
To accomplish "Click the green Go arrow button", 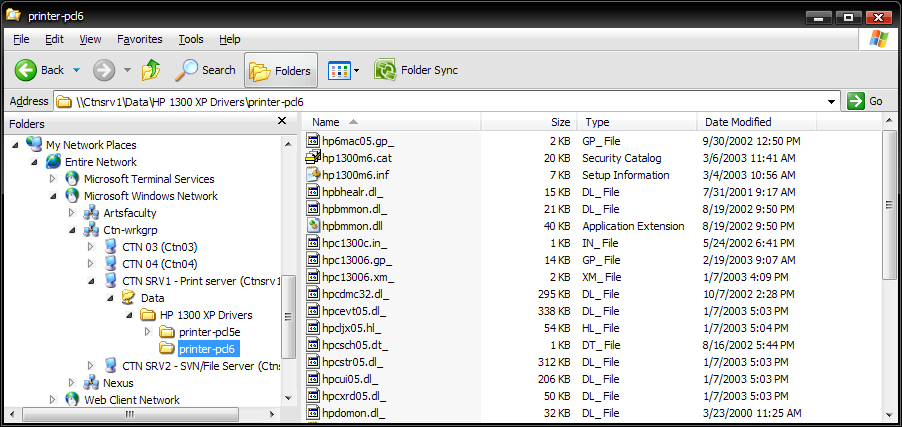I will pyautogui.click(x=856, y=101).
